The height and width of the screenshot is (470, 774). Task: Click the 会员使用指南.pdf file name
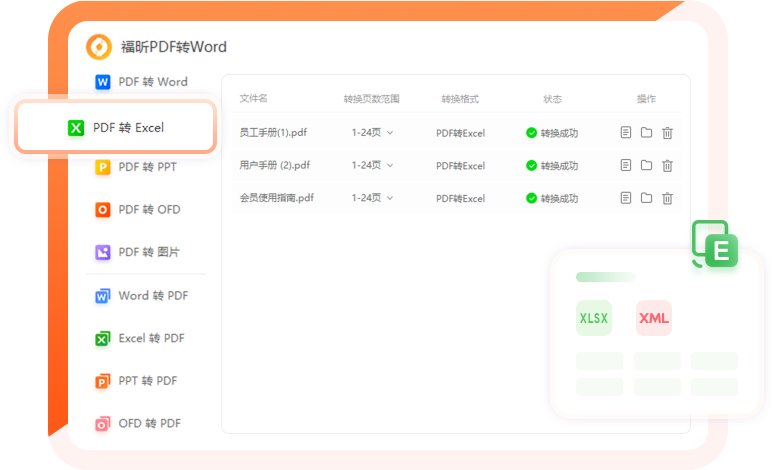(x=277, y=198)
